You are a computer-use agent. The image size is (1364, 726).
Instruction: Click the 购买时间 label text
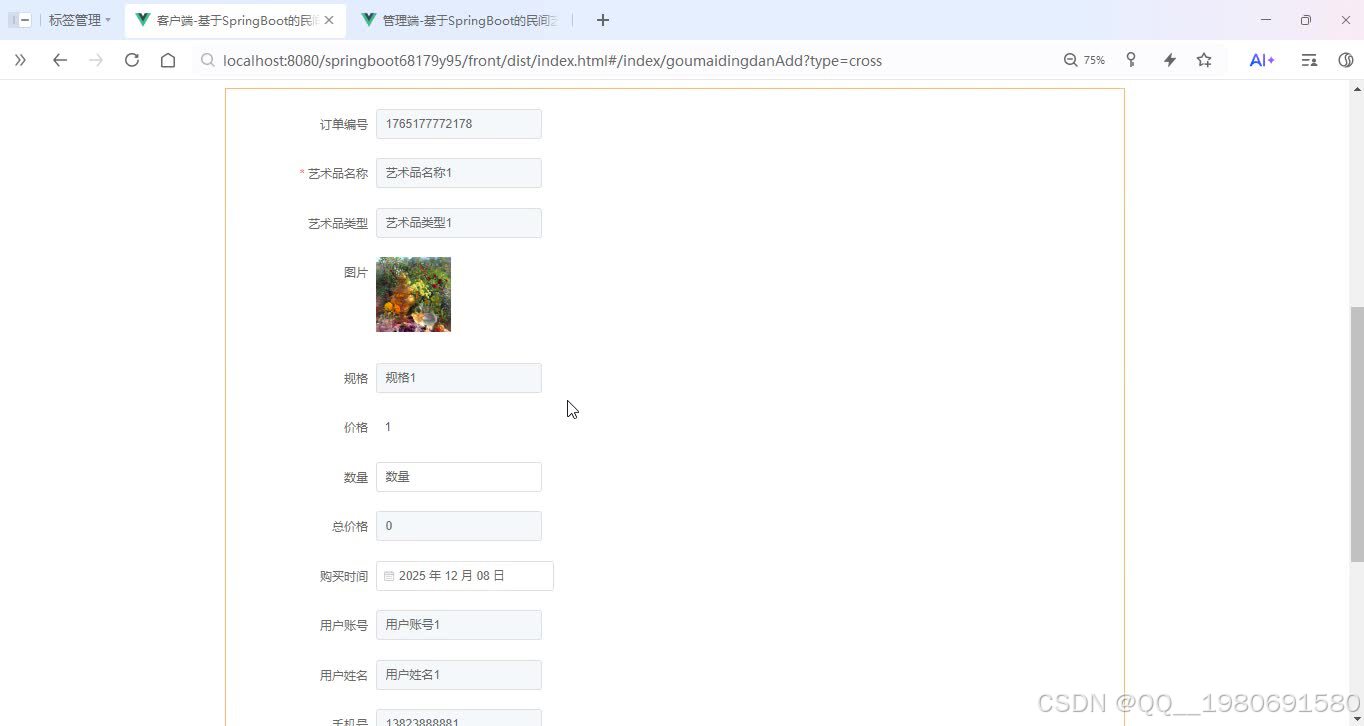click(x=344, y=577)
